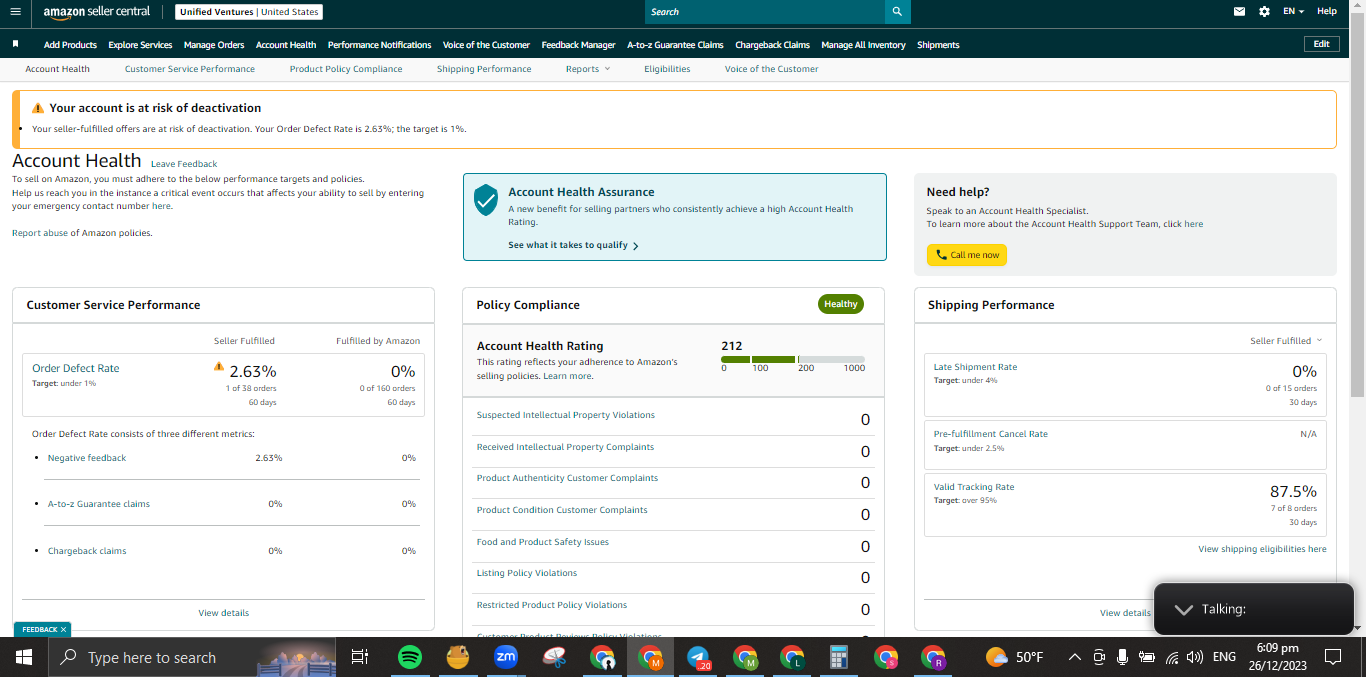Click the magnifier search button
The height and width of the screenshot is (677, 1366).
point(897,12)
